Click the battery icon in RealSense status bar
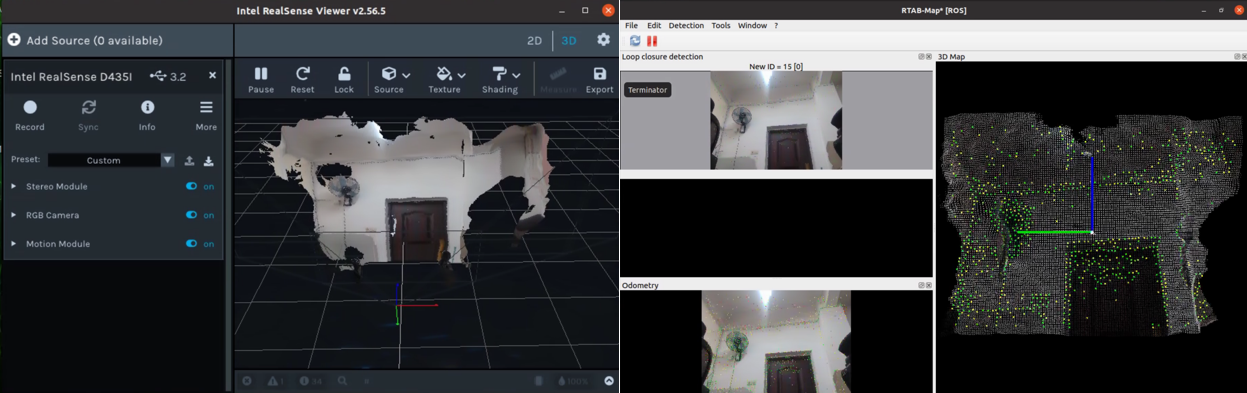Image resolution: width=1247 pixels, height=393 pixels. pyautogui.click(x=539, y=381)
